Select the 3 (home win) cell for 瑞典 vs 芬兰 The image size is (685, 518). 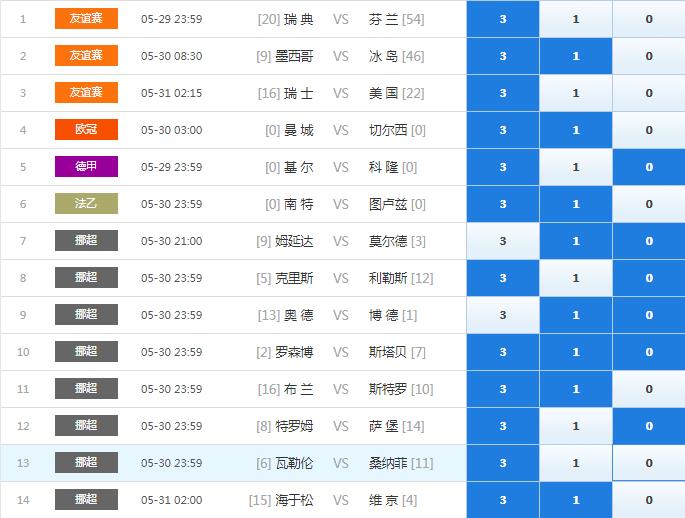point(502,19)
